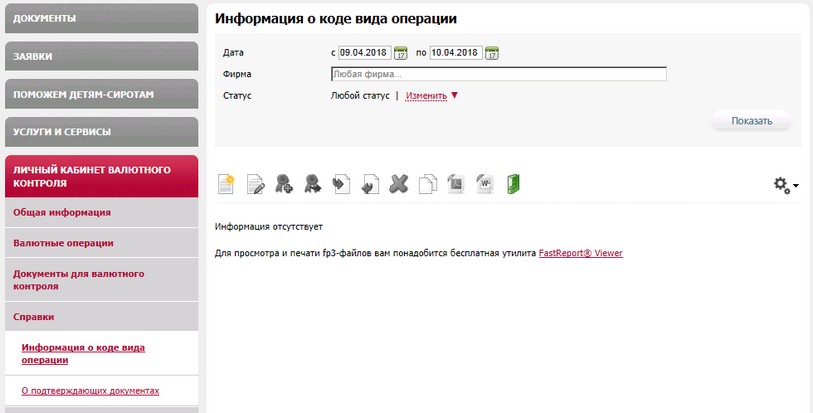Click the add signature seal icon
The width and height of the screenshot is (813, 413).
click(284, 184)
